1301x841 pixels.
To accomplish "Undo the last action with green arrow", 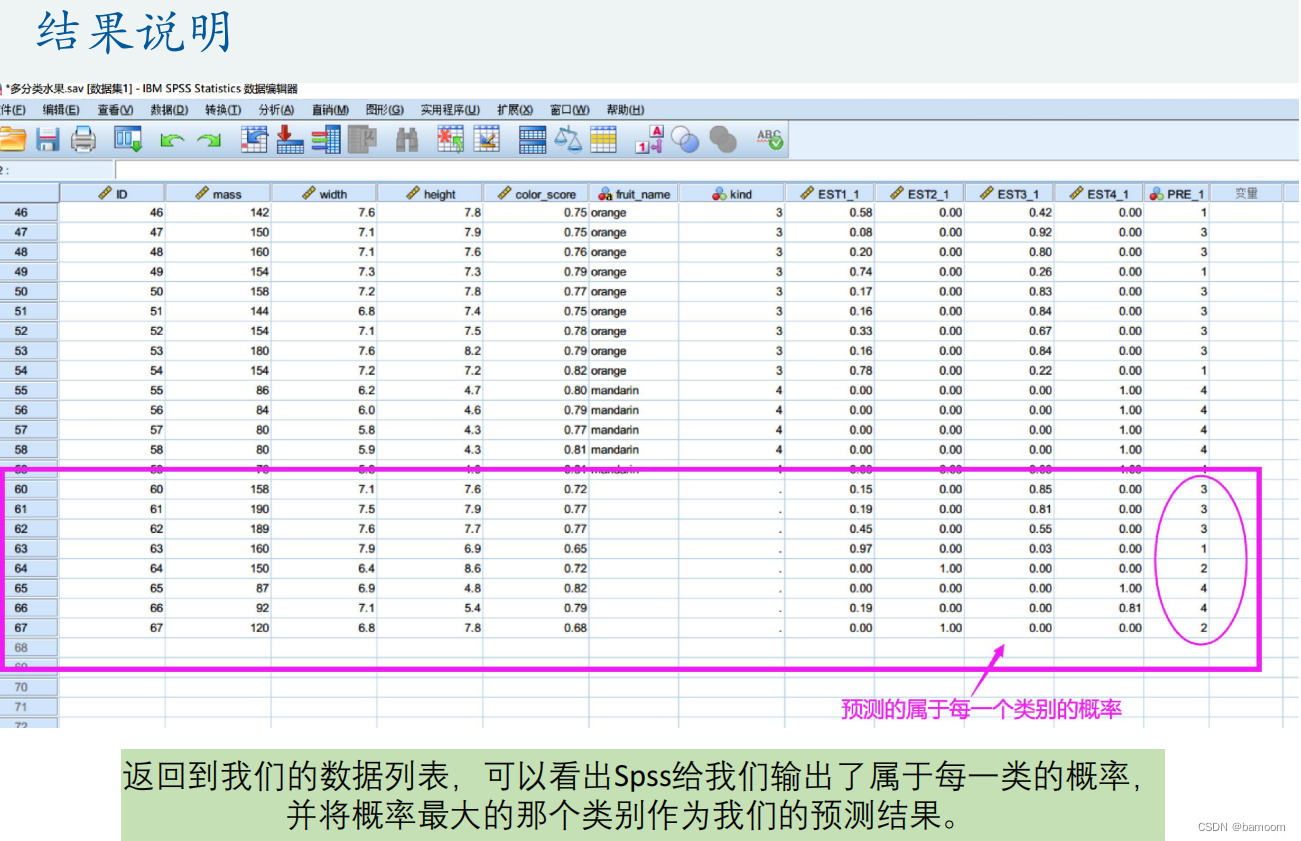I will (x=172, y=141).
